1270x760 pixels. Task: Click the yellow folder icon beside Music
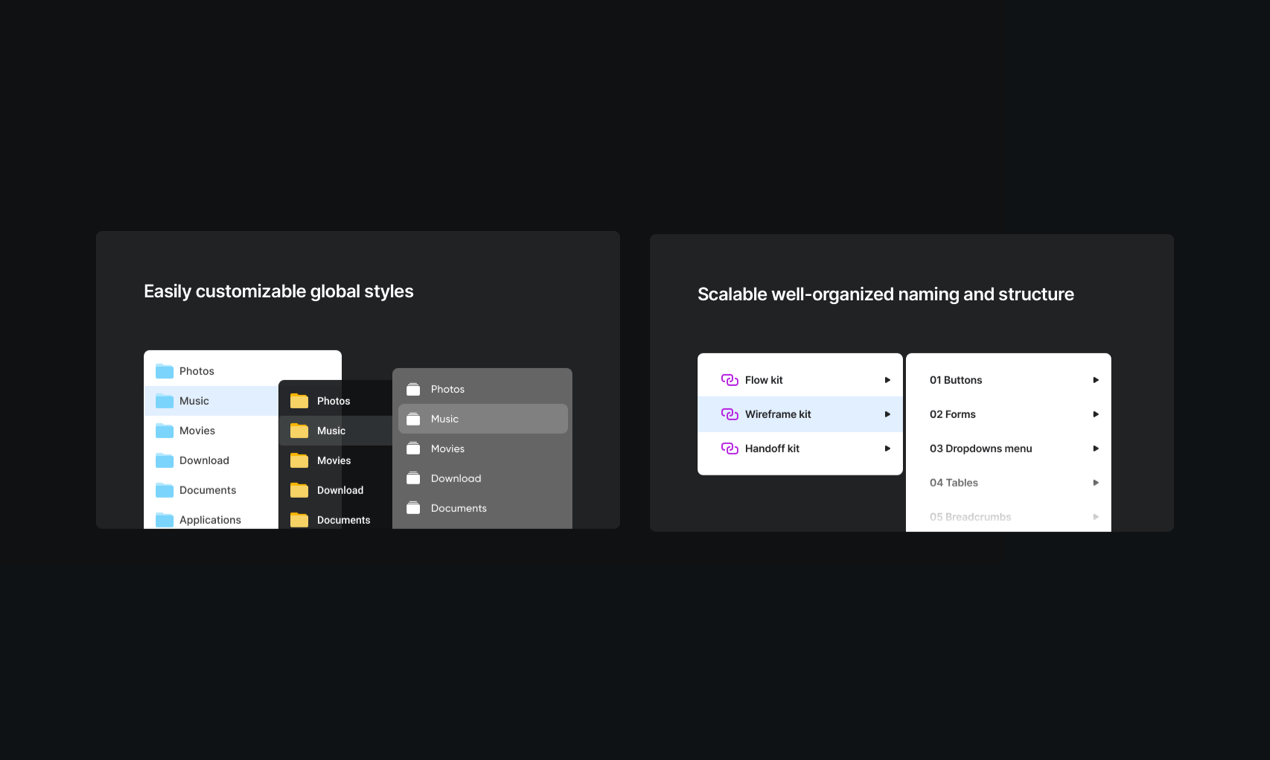coord(300,430)
